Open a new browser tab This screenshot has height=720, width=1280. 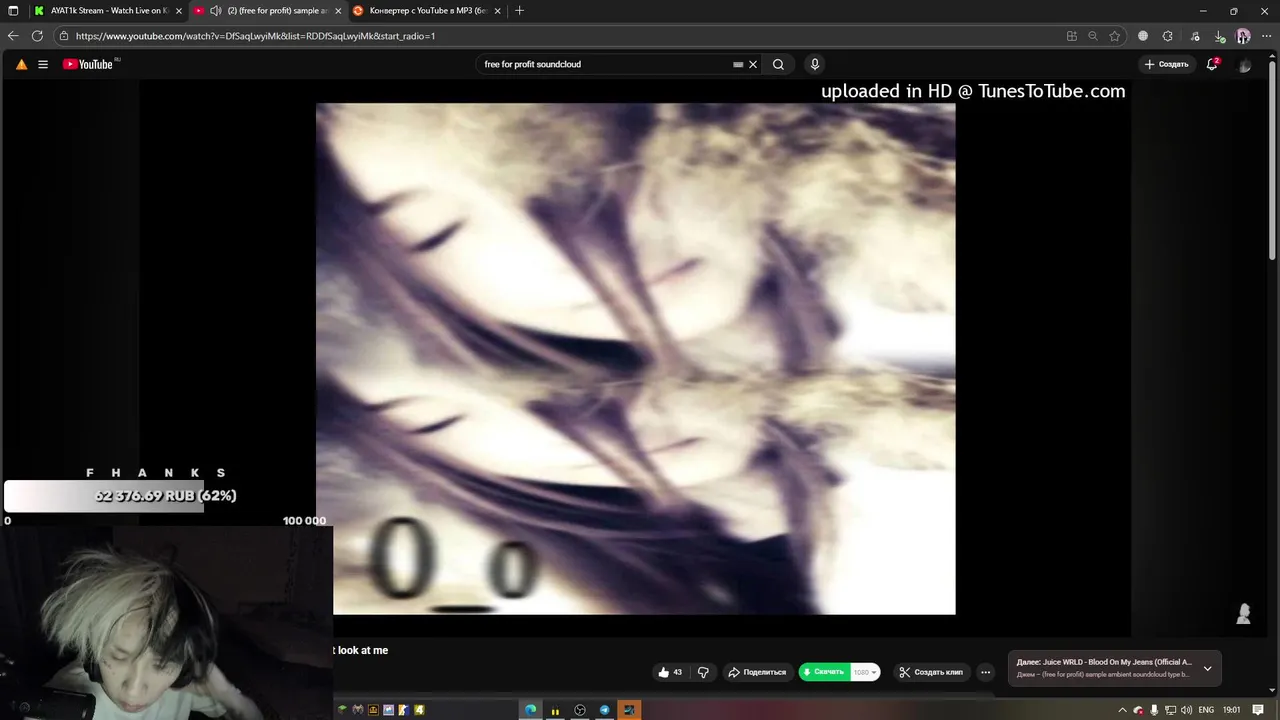point(519,11)
